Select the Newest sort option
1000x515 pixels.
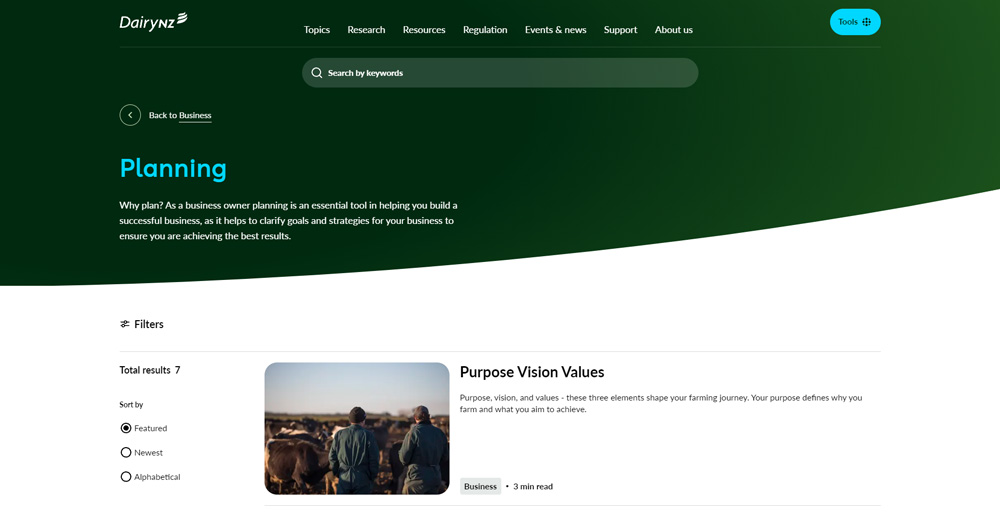tap(142, 453)
